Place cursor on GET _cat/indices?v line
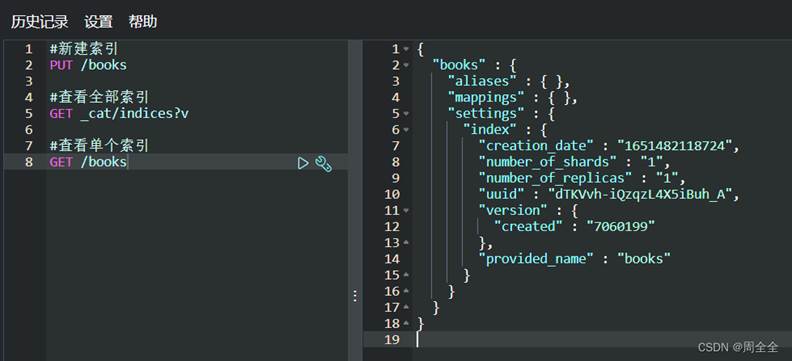792x361 pixels. tap(119, 114)
